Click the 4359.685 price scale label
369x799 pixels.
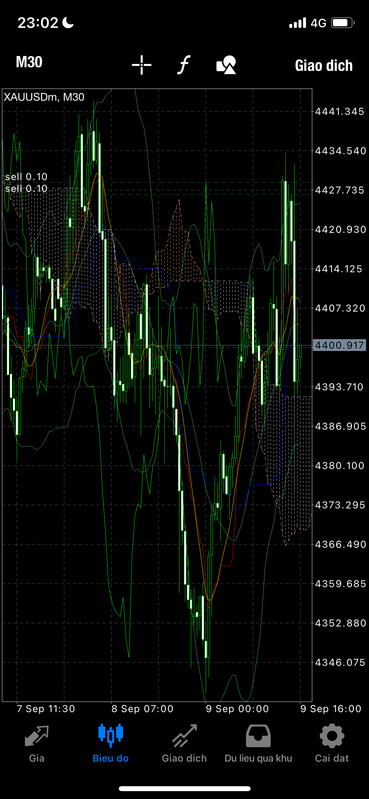coord(340,583)
